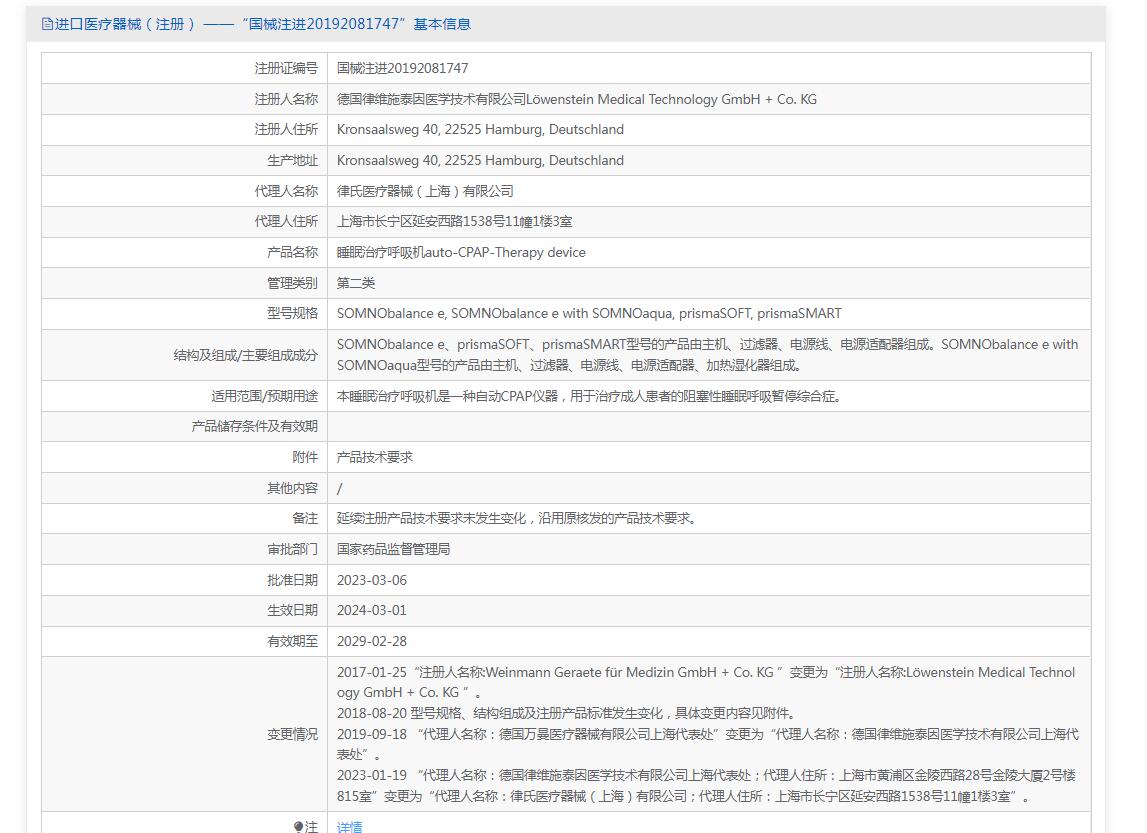Click the Kronsaalsweg address in 注册人住所 row
Screen dimensions: 1147x833
[480, 129]
